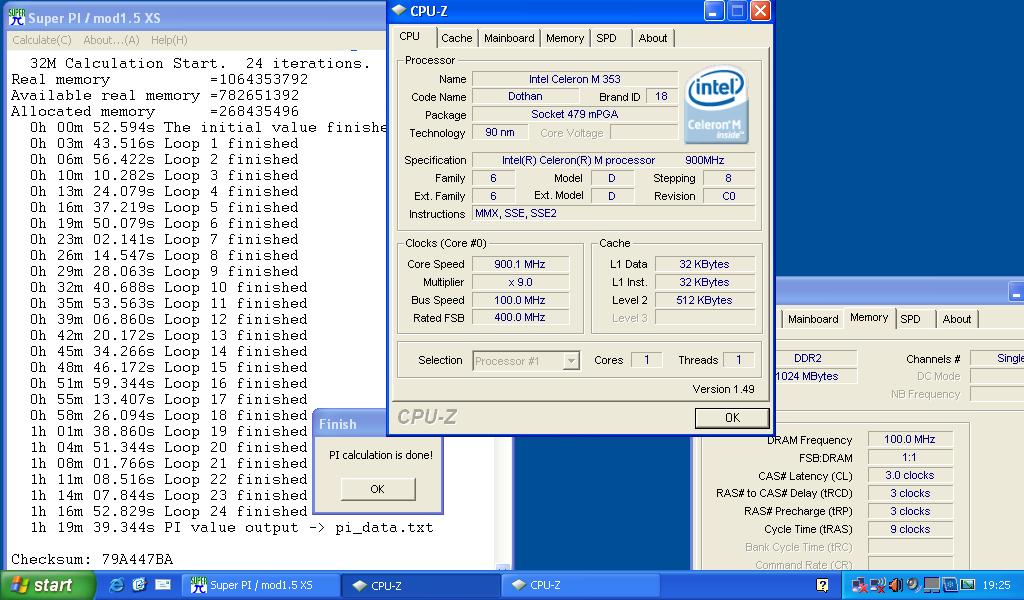Click the DRAM Frequency 100.0 MHz value

[910, 439]
